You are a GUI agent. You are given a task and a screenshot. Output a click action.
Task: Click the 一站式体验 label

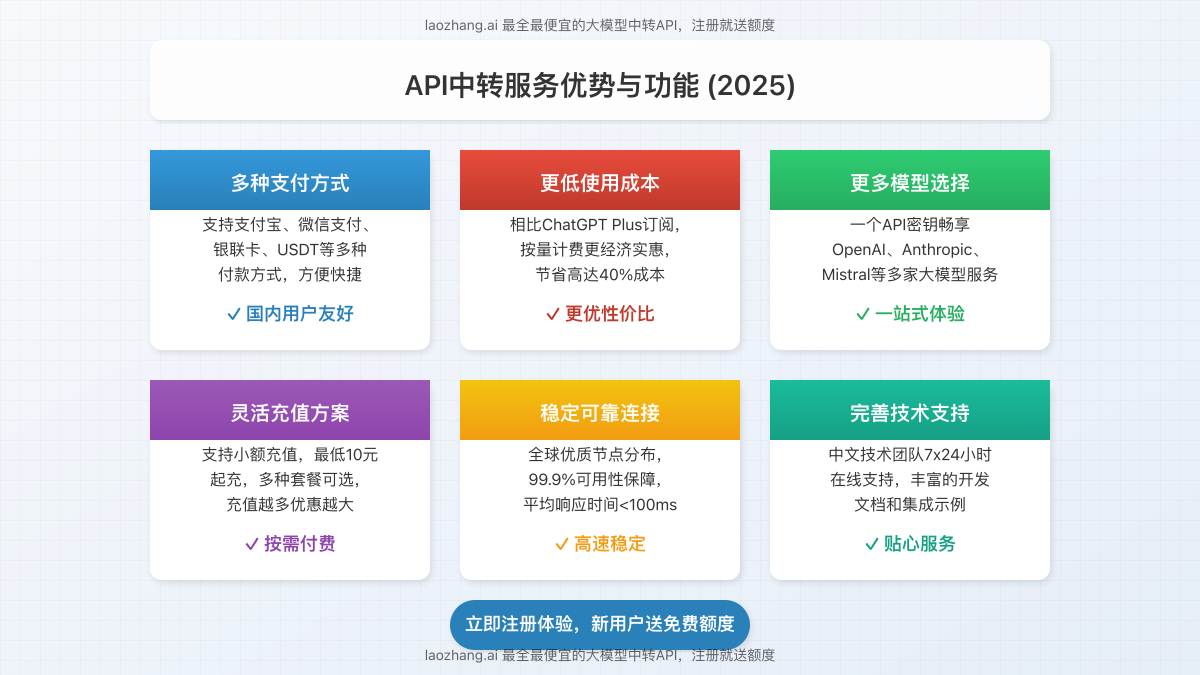pos(920,314)
